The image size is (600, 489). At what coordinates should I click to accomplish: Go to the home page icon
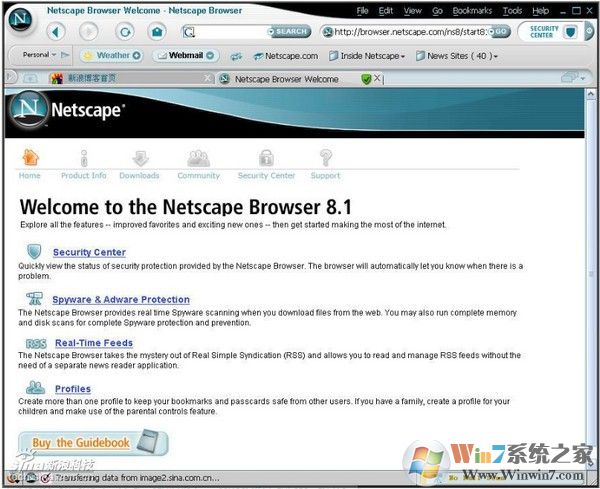(x=157, y=32)
